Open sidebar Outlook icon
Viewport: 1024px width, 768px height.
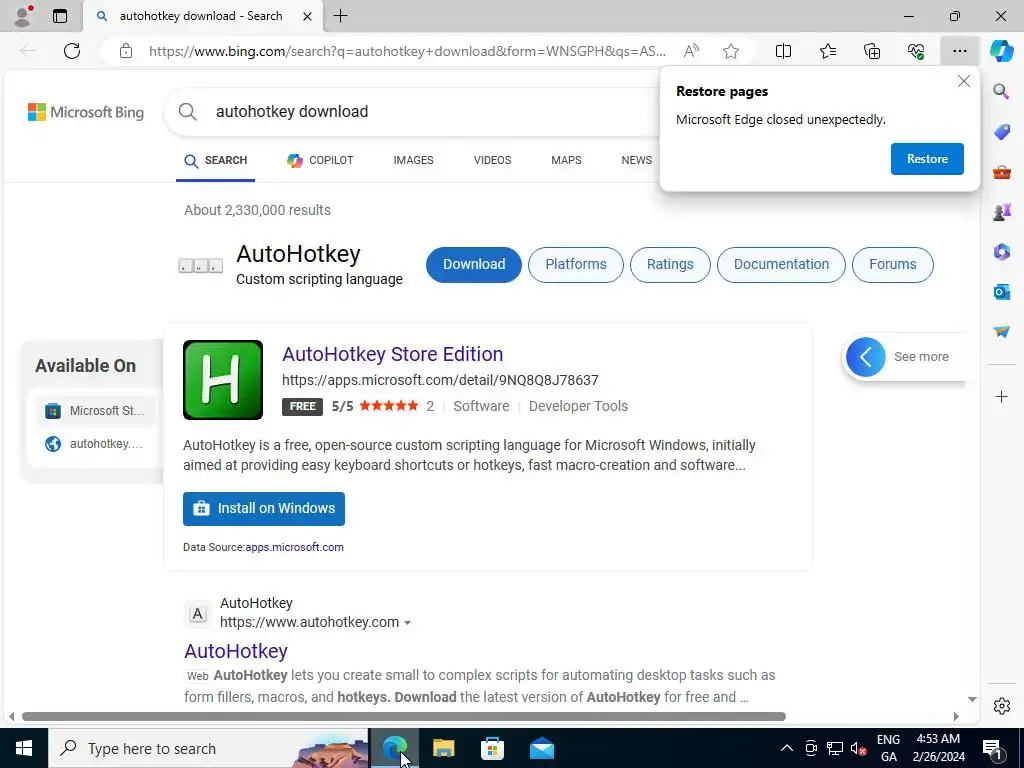click(1001, 291)
